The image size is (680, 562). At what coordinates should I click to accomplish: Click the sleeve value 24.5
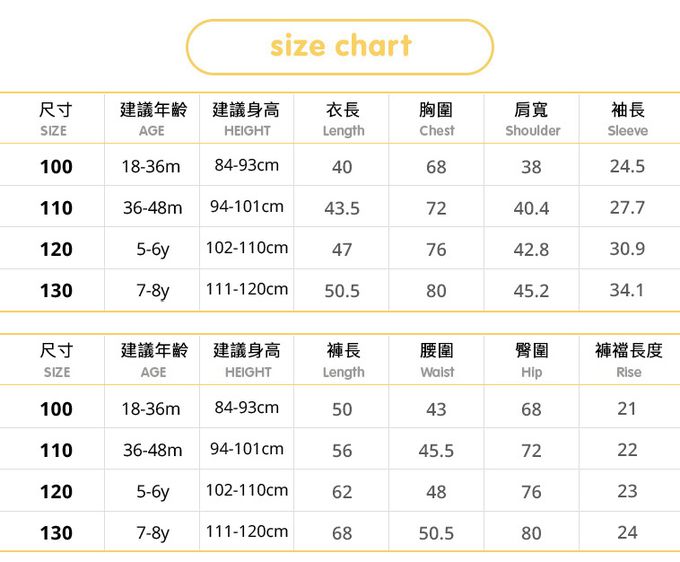point(627,166)
